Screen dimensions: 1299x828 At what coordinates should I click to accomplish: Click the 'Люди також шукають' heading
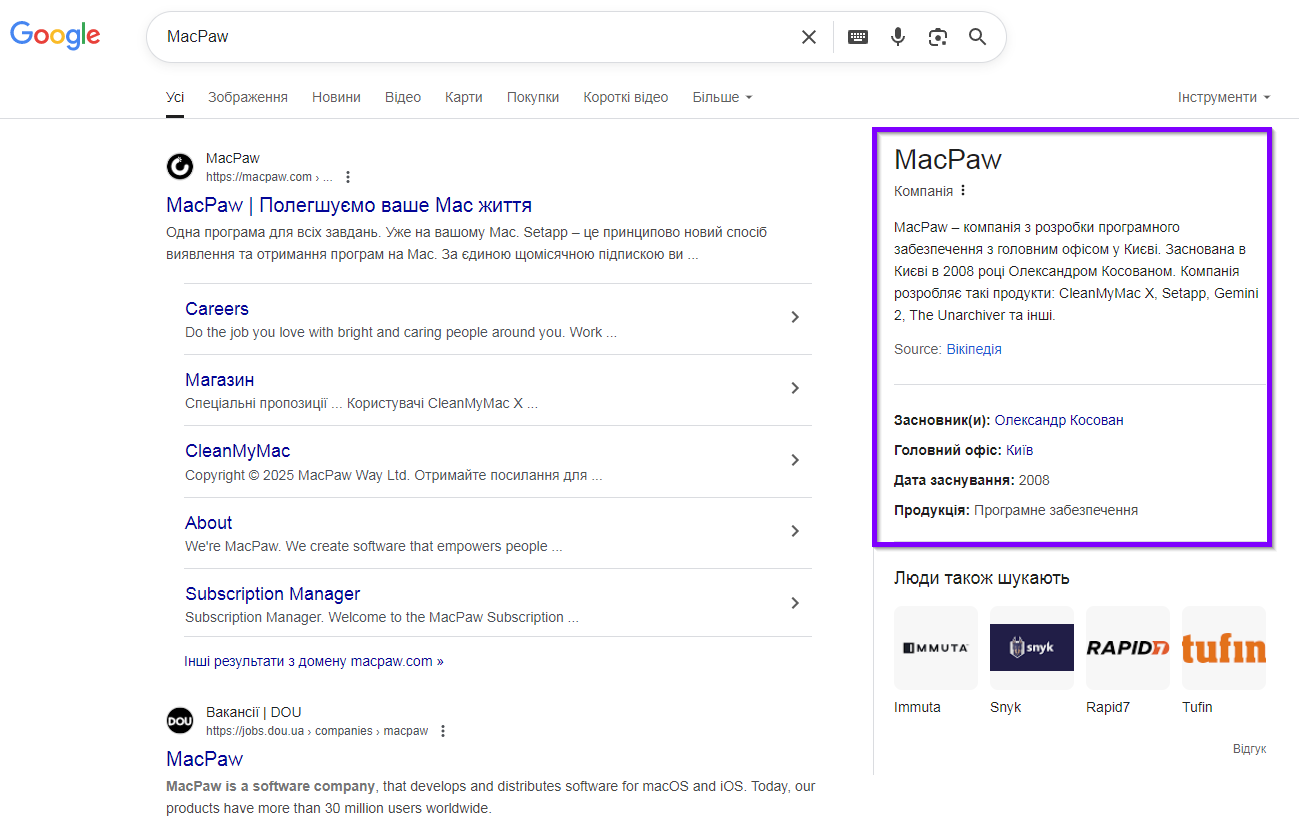point(982,578)
